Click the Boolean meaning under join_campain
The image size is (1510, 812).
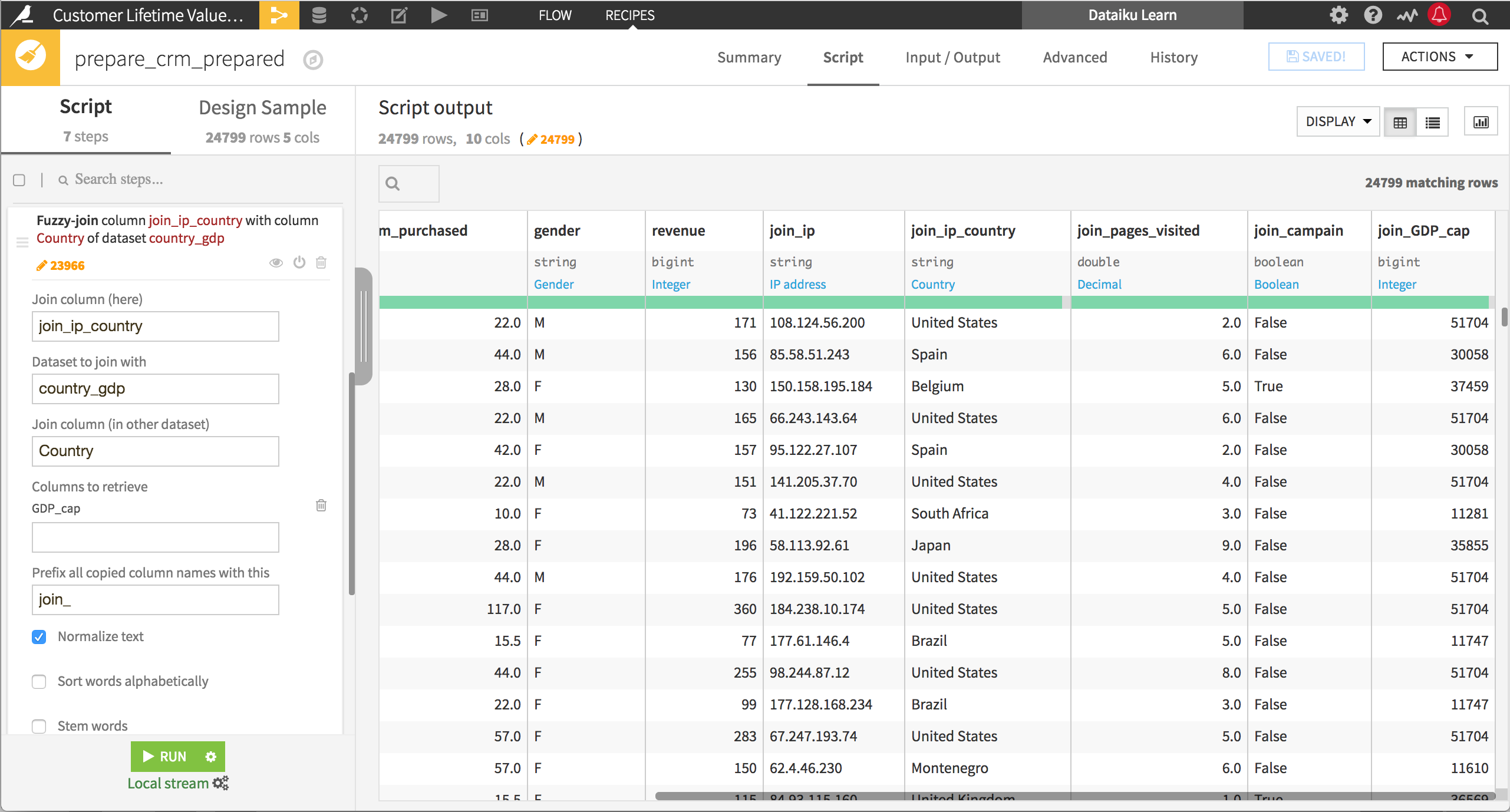click(1276, 284)
